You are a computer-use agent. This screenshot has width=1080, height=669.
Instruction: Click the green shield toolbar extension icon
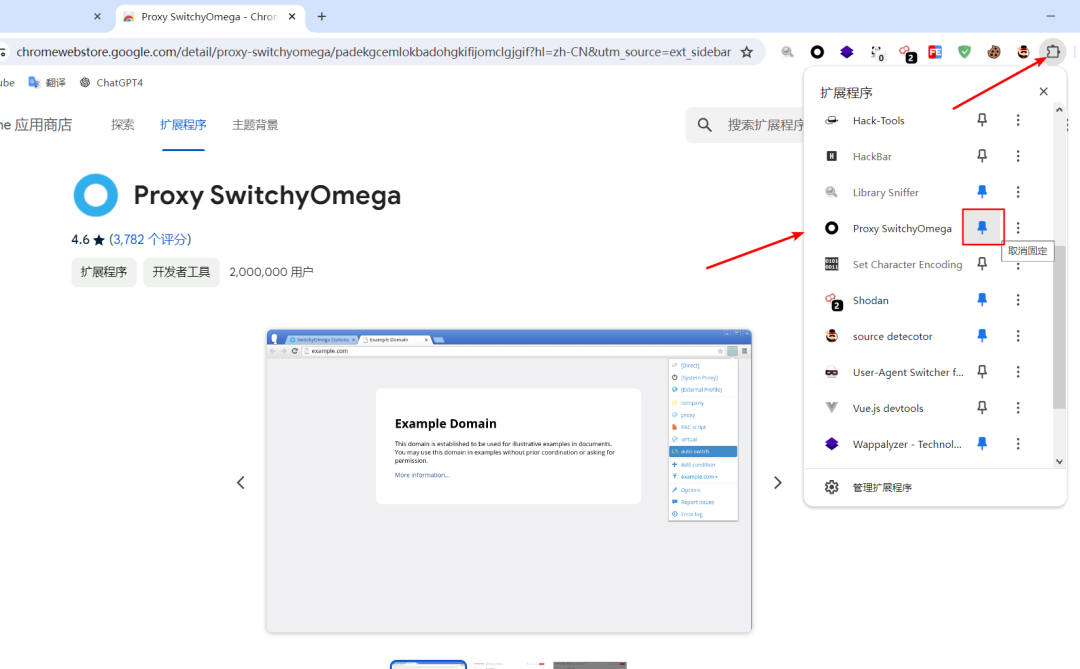964,52
